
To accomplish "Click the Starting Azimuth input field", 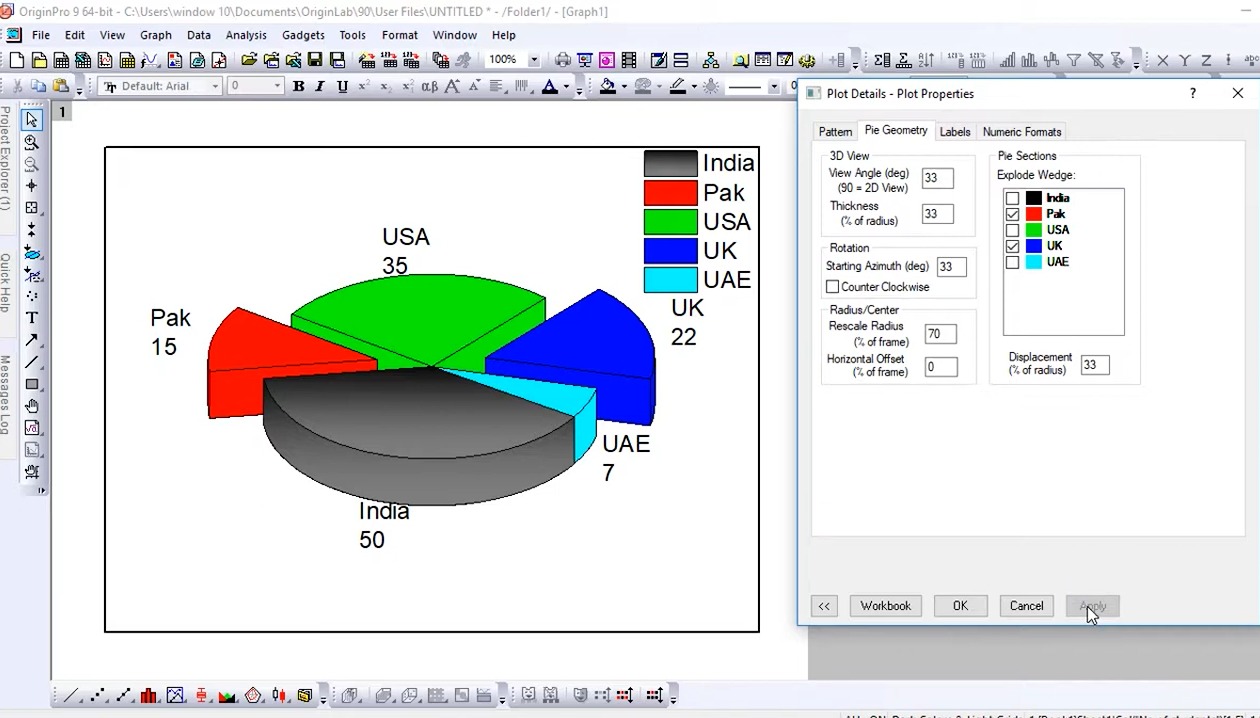I will (951, 267).
